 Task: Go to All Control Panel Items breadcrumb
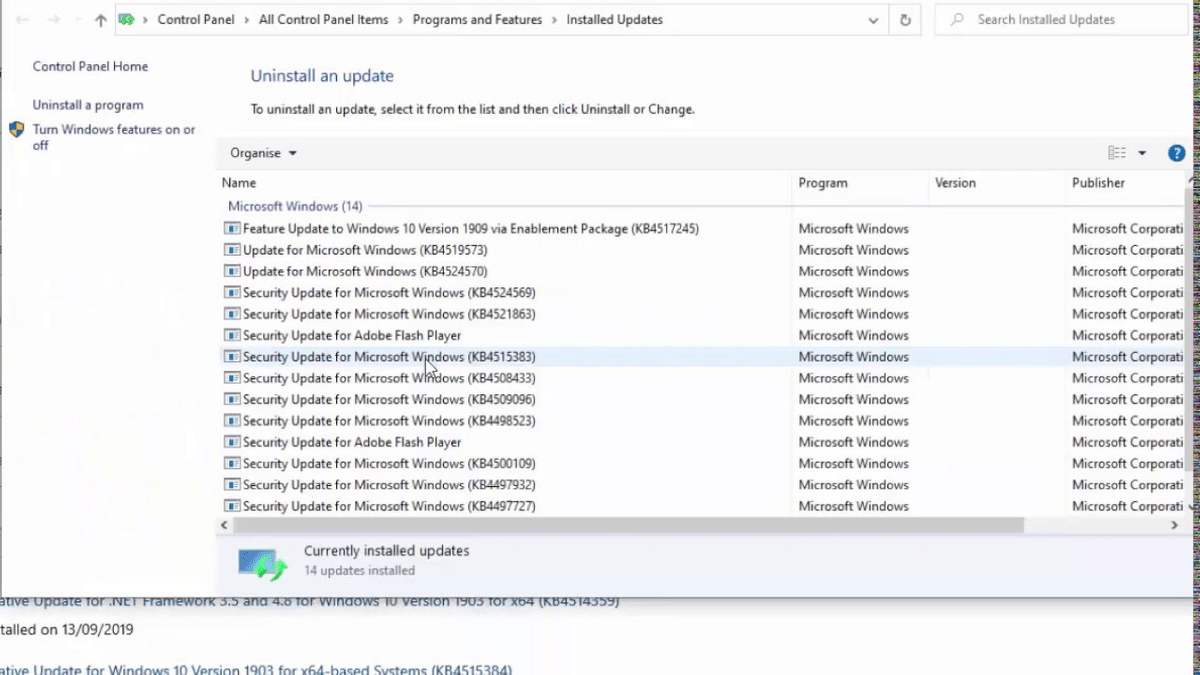click(323, 20)
